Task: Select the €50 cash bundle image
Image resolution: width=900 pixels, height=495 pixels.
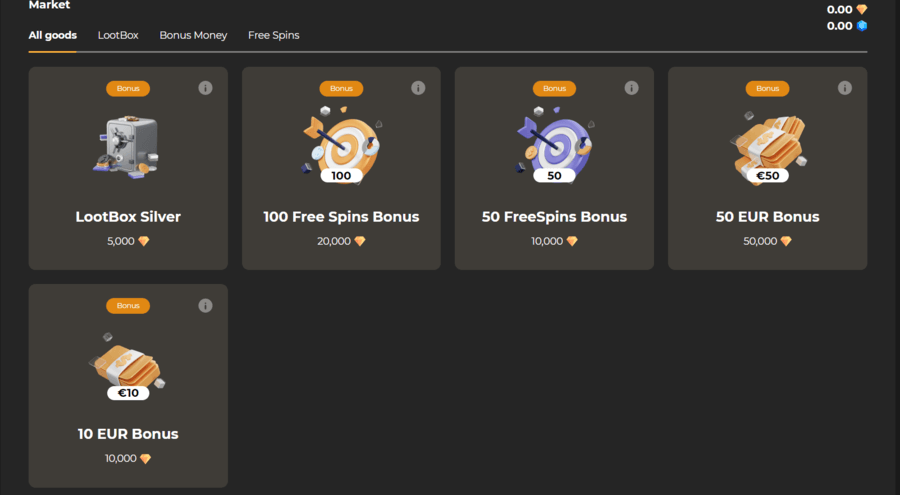Action: click(x=768, y=148)
